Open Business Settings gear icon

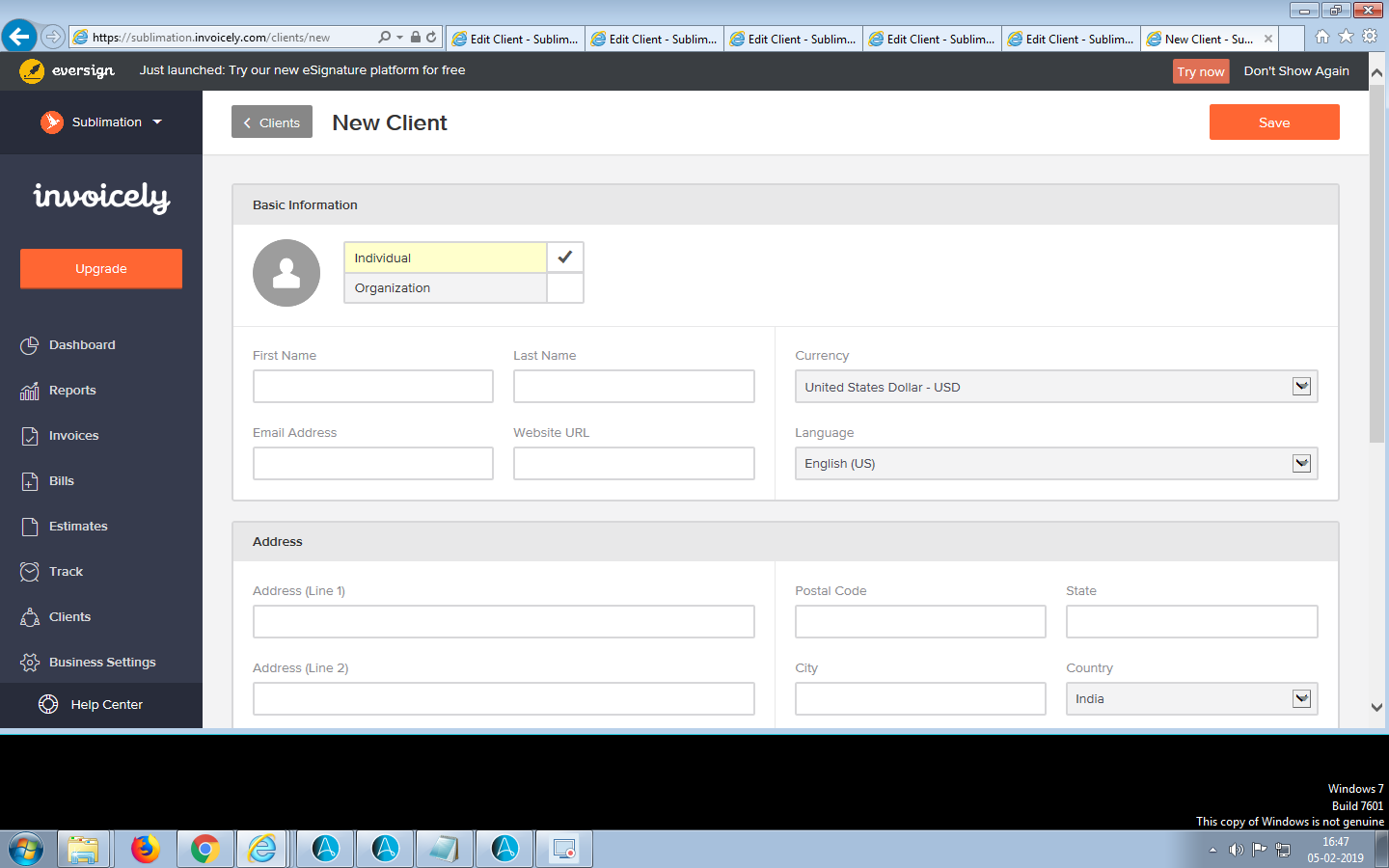click(x=30, y=663)
